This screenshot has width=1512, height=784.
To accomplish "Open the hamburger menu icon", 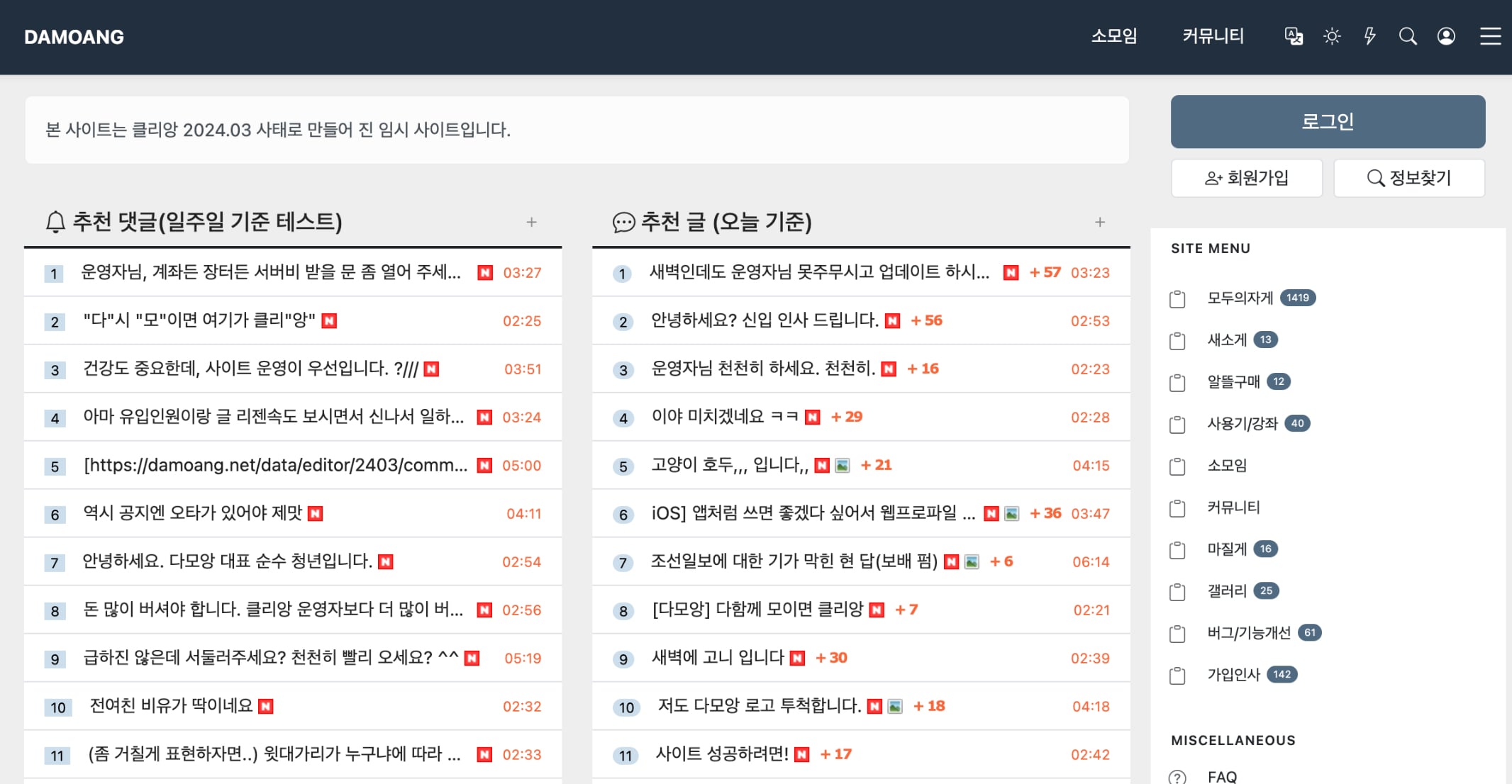I will tap(1490, 36).
